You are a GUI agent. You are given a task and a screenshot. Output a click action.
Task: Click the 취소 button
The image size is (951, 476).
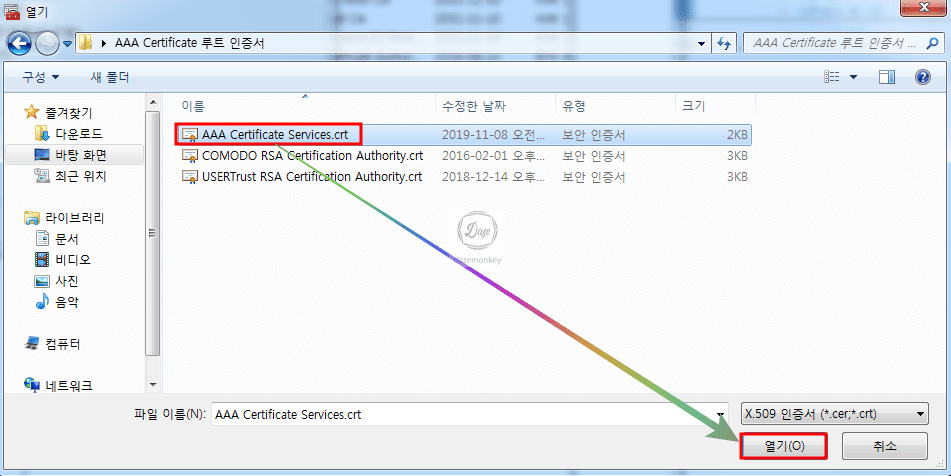click(884, 446)
